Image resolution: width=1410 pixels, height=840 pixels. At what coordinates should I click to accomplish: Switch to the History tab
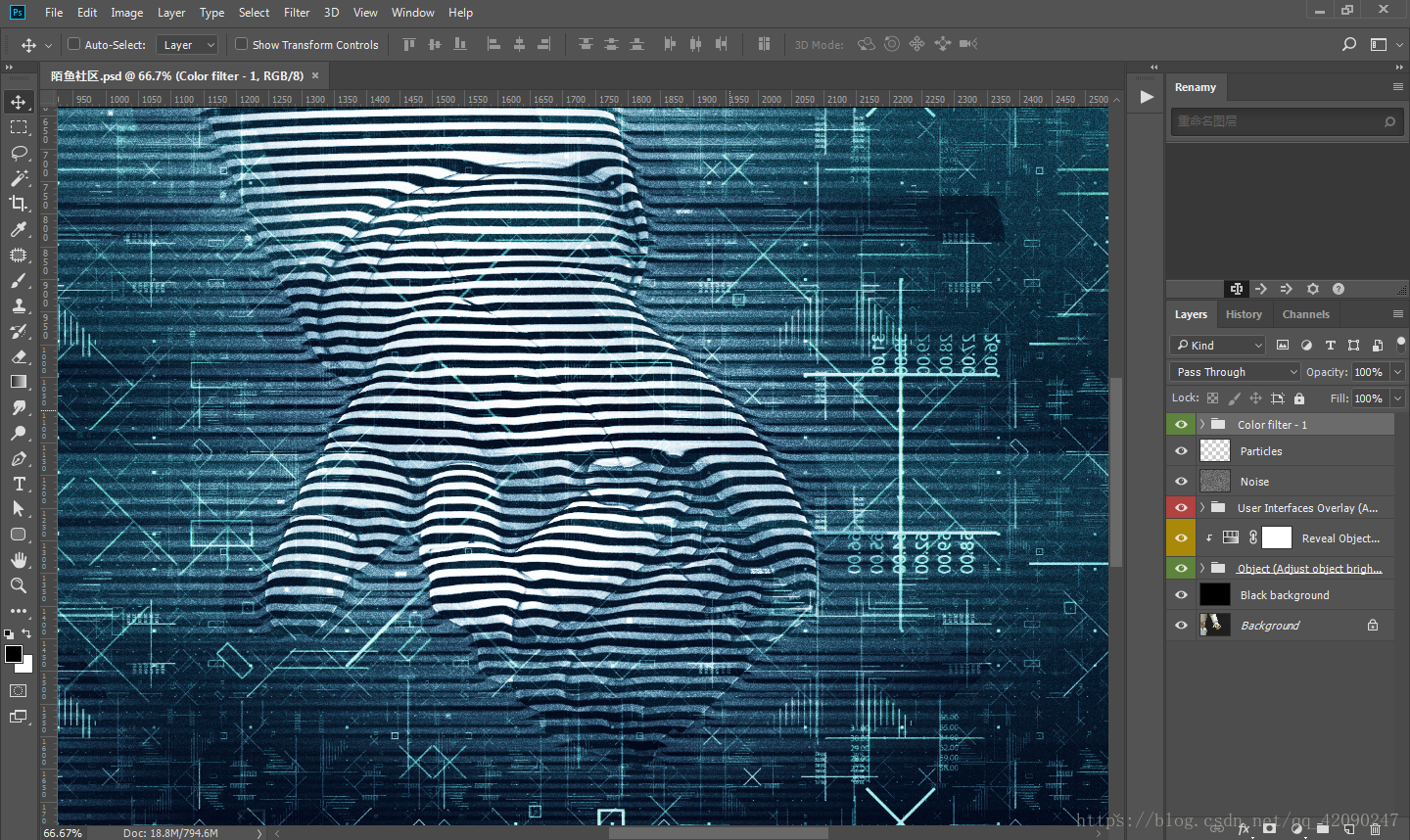[1244, 314]
